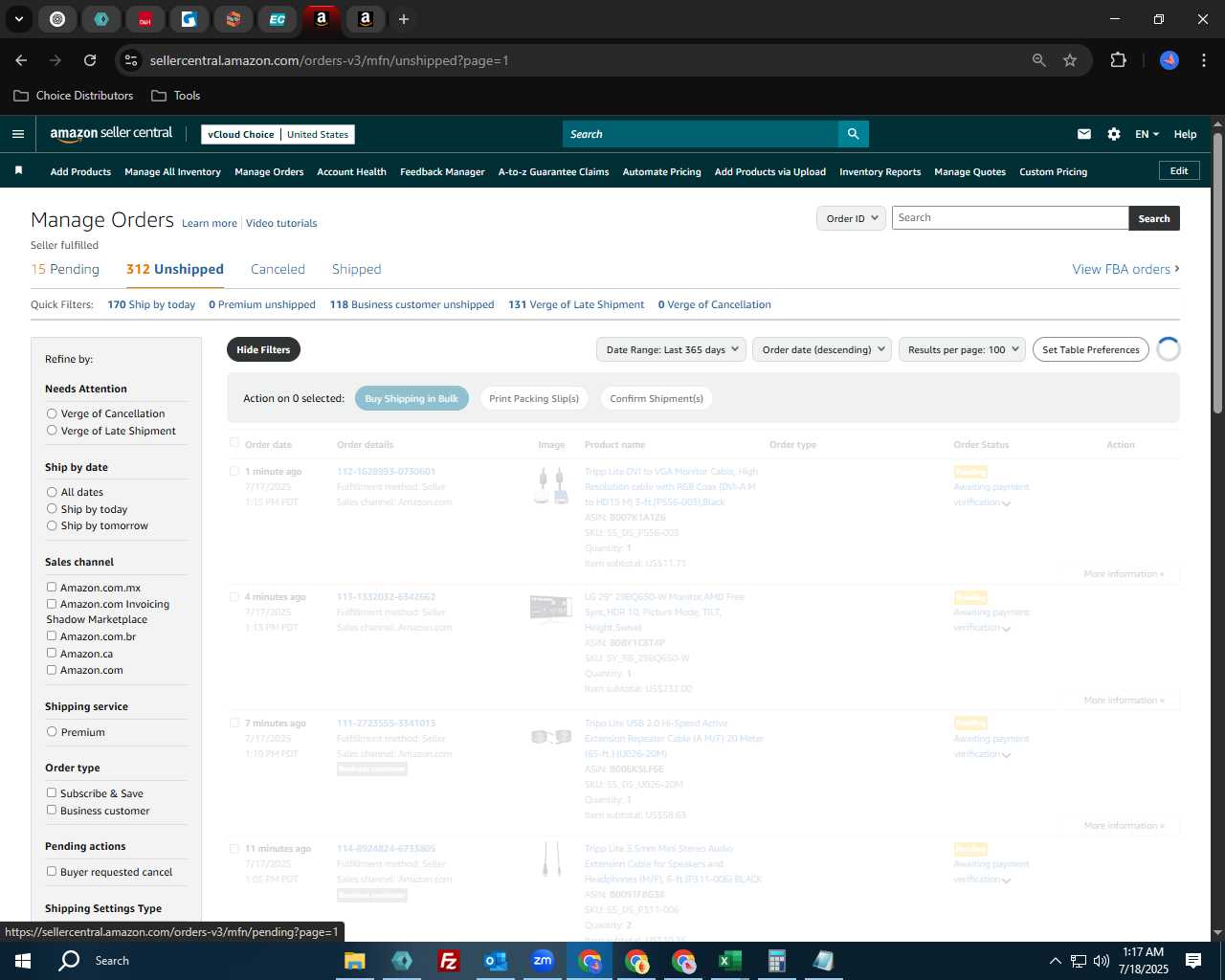The image size is (1225, 980).
Task: Open FileZilla from the taskbar
Action: pyautogui.click(x=448, y=961)
